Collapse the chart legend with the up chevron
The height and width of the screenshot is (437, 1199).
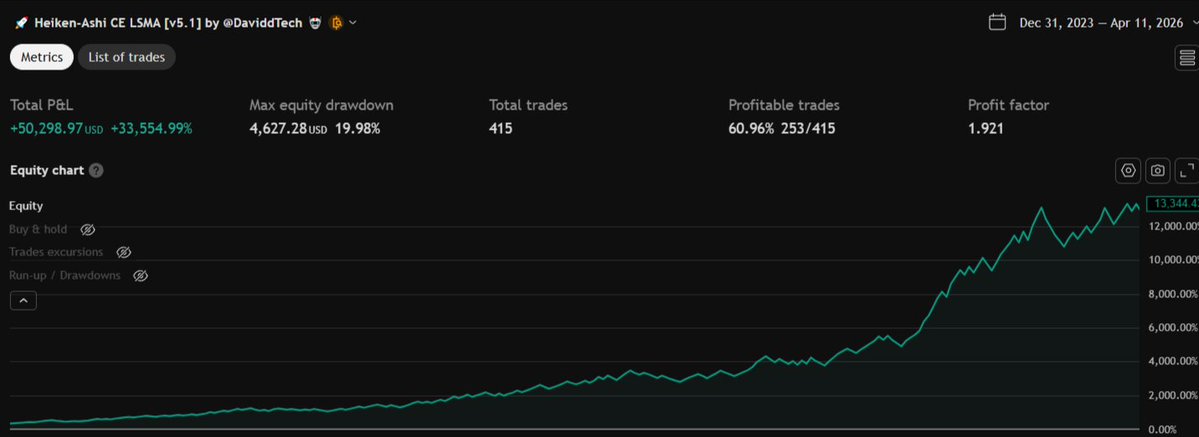coord(23,301)
